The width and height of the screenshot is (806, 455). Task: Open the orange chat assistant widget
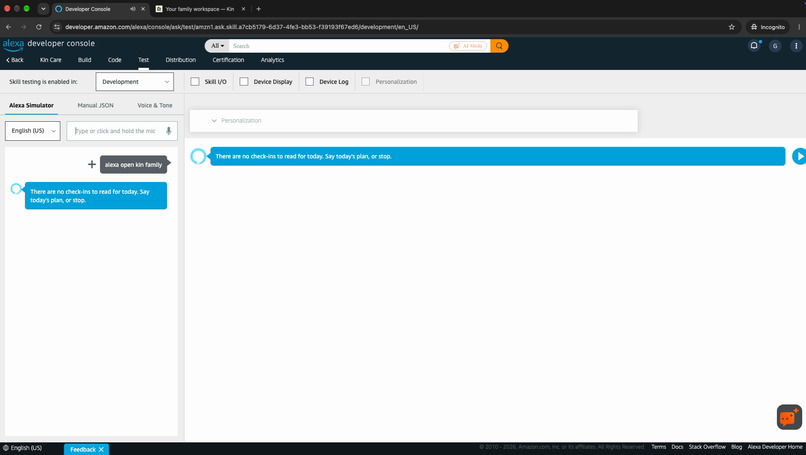pos(789,417)
